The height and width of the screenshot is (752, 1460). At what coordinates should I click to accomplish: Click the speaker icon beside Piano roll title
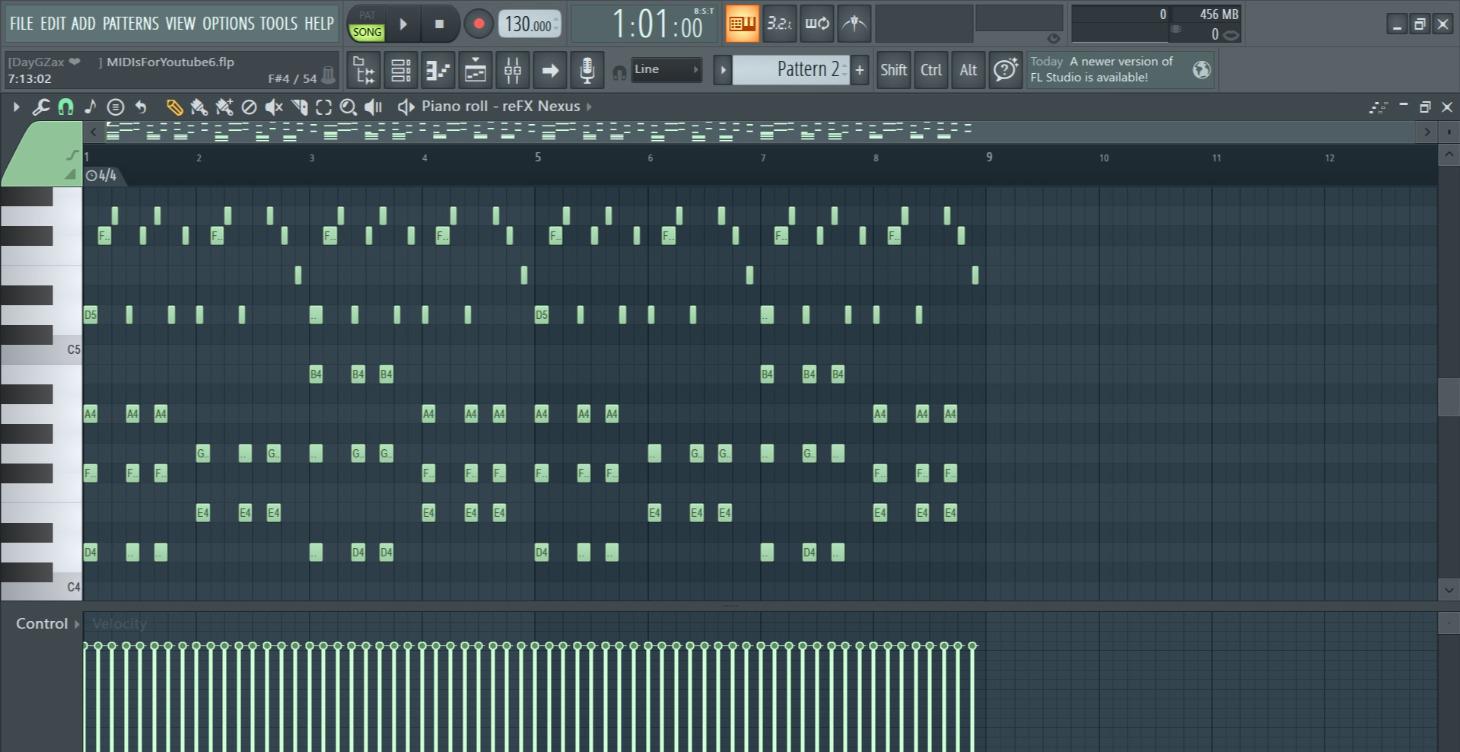coord(405,107)
